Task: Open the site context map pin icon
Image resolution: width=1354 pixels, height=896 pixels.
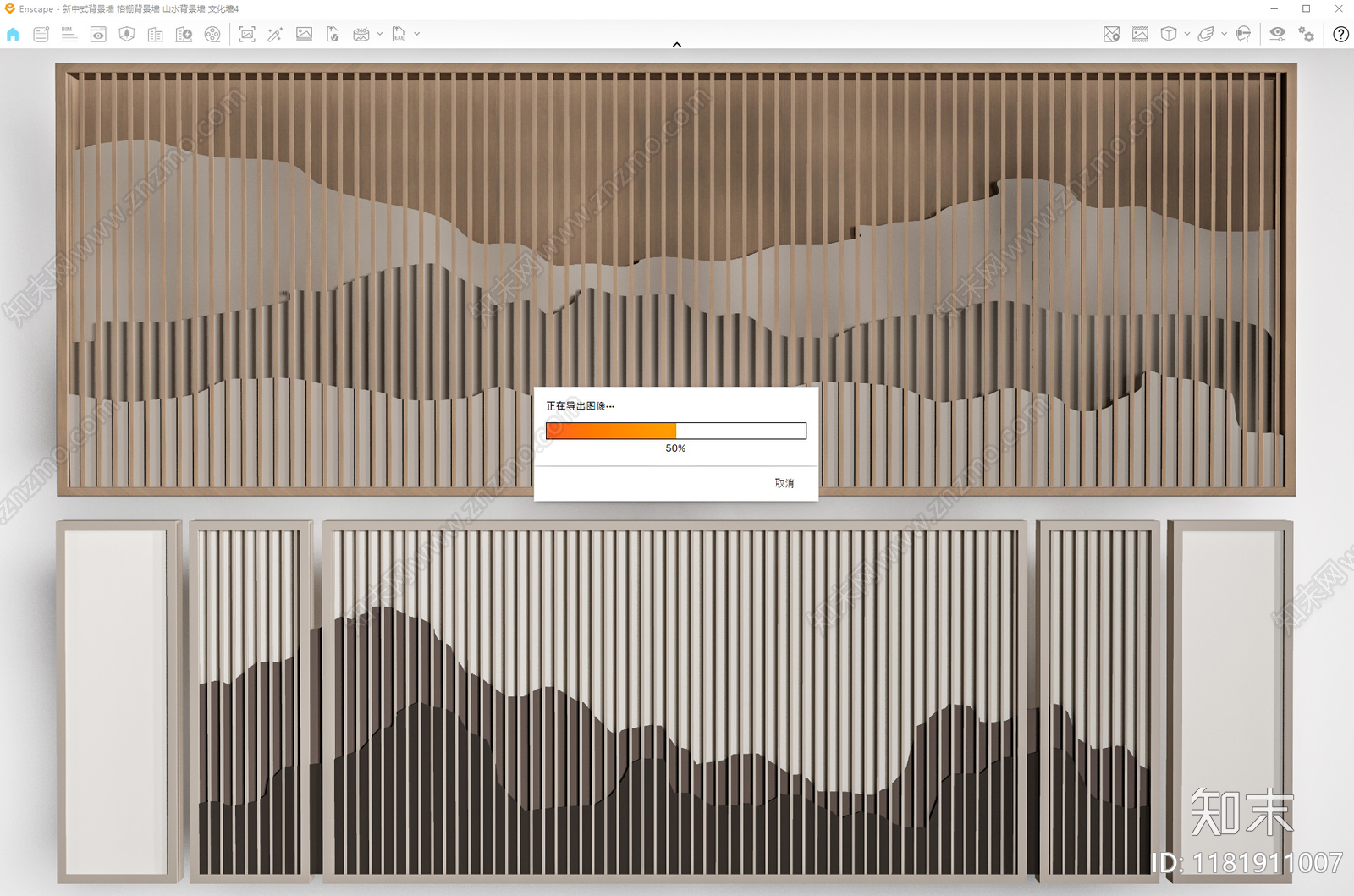Action: click(1112, 35)
